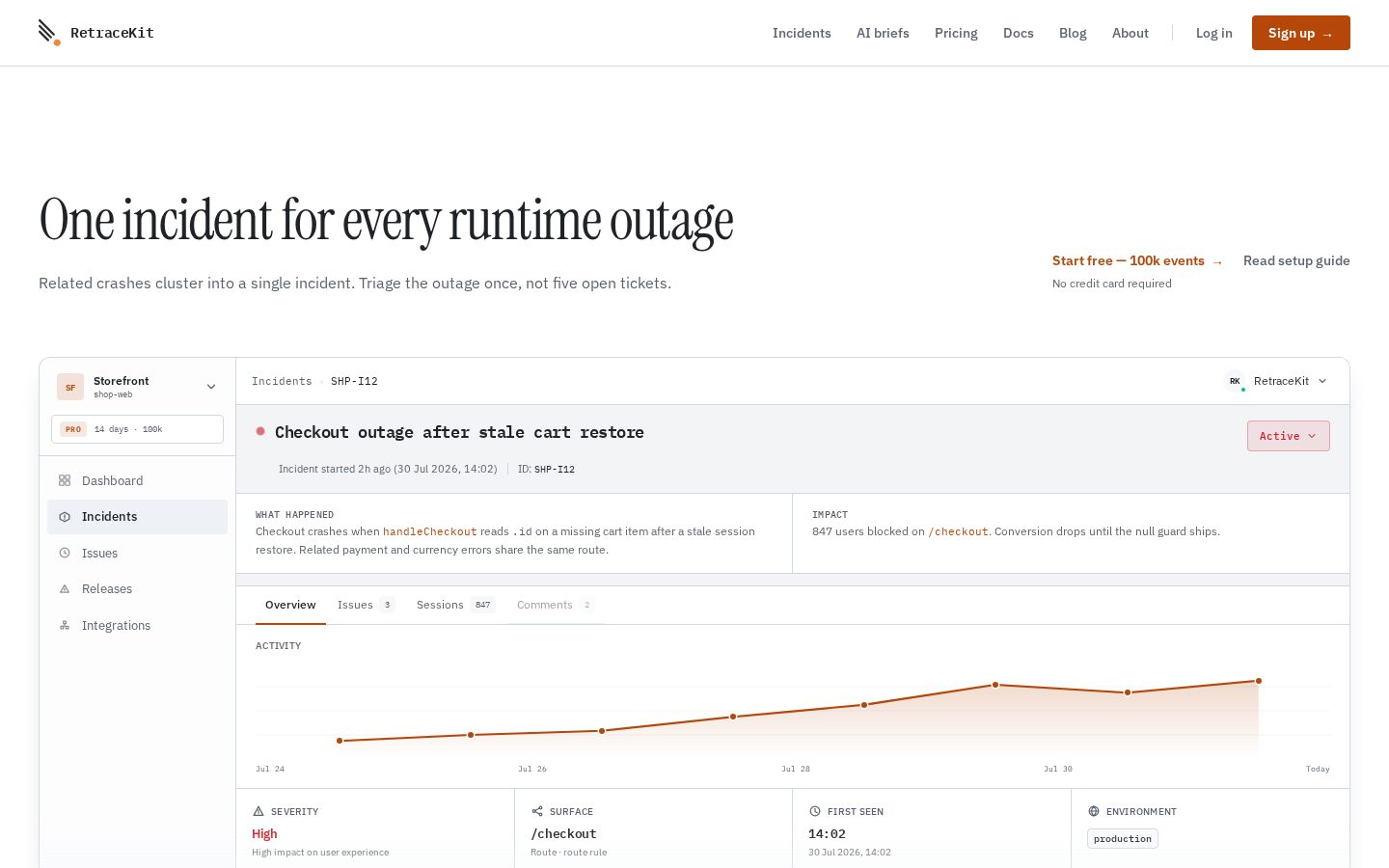Click the red incident status dot
This screenshot has width=1389, height=868.
(260, 431)
